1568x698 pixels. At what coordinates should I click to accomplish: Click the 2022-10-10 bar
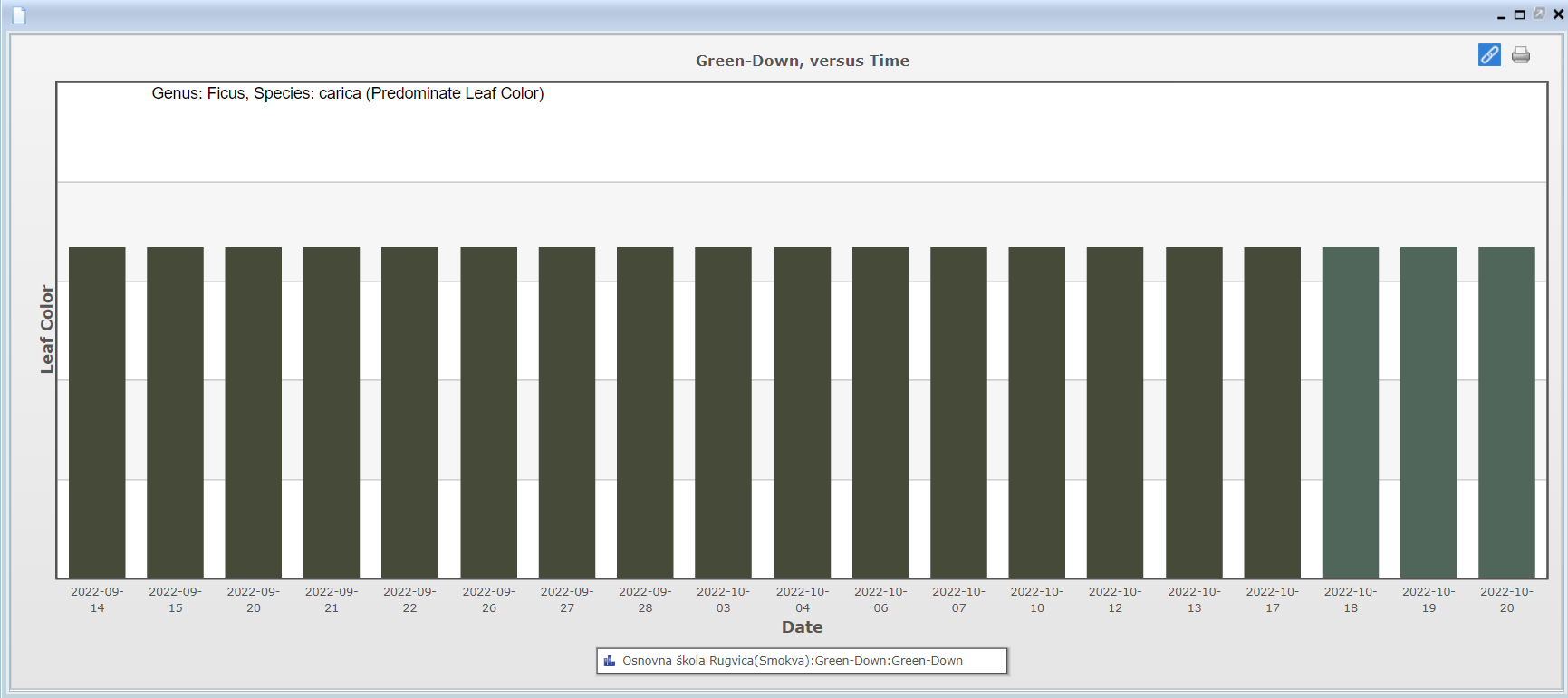click(1036, 412)
